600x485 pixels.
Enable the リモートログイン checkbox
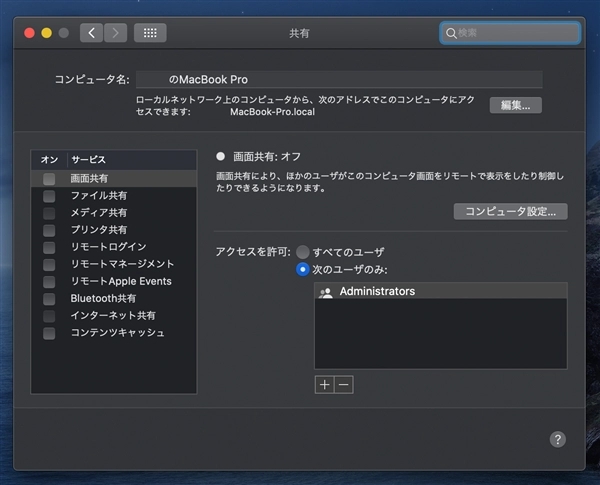pyautogui.click(x=49, y=247)
